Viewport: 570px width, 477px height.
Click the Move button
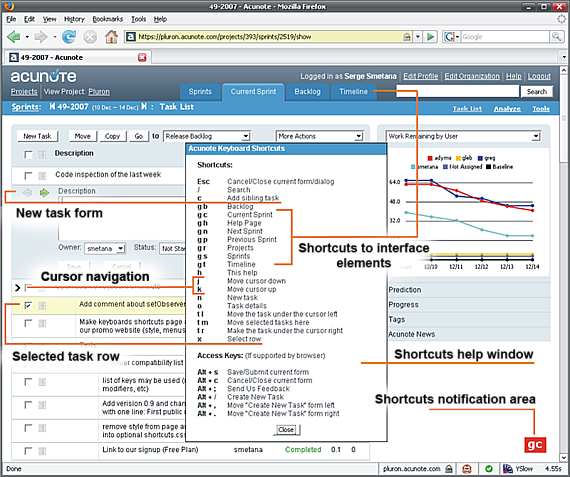pyautogui.click(x=83, y=136)
